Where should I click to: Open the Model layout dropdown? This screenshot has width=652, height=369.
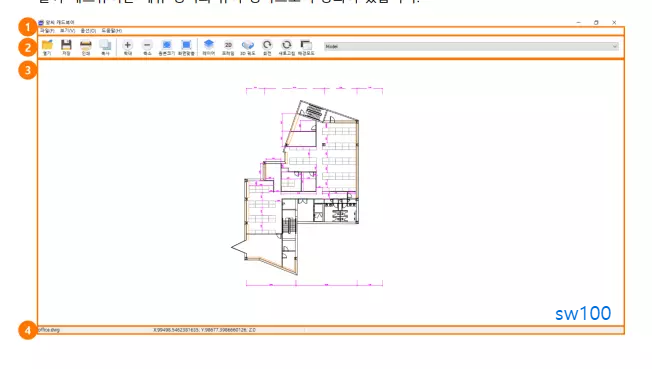[471, 46]
